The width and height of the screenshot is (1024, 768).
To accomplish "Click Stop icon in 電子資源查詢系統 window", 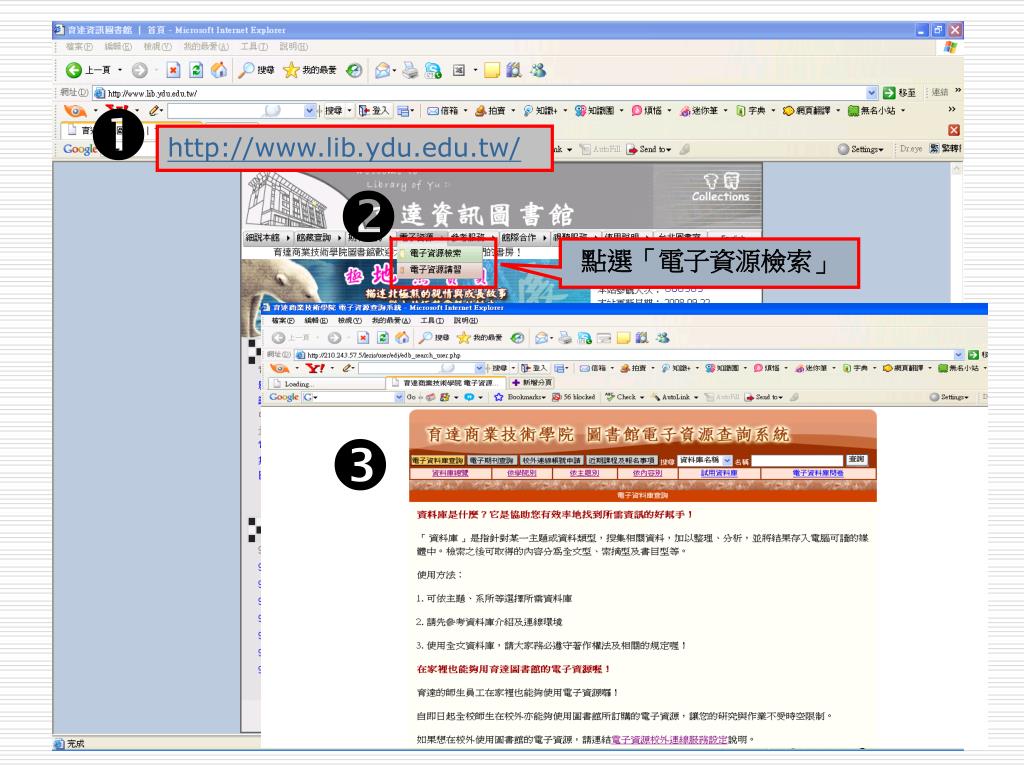I will tap(363, 338).
